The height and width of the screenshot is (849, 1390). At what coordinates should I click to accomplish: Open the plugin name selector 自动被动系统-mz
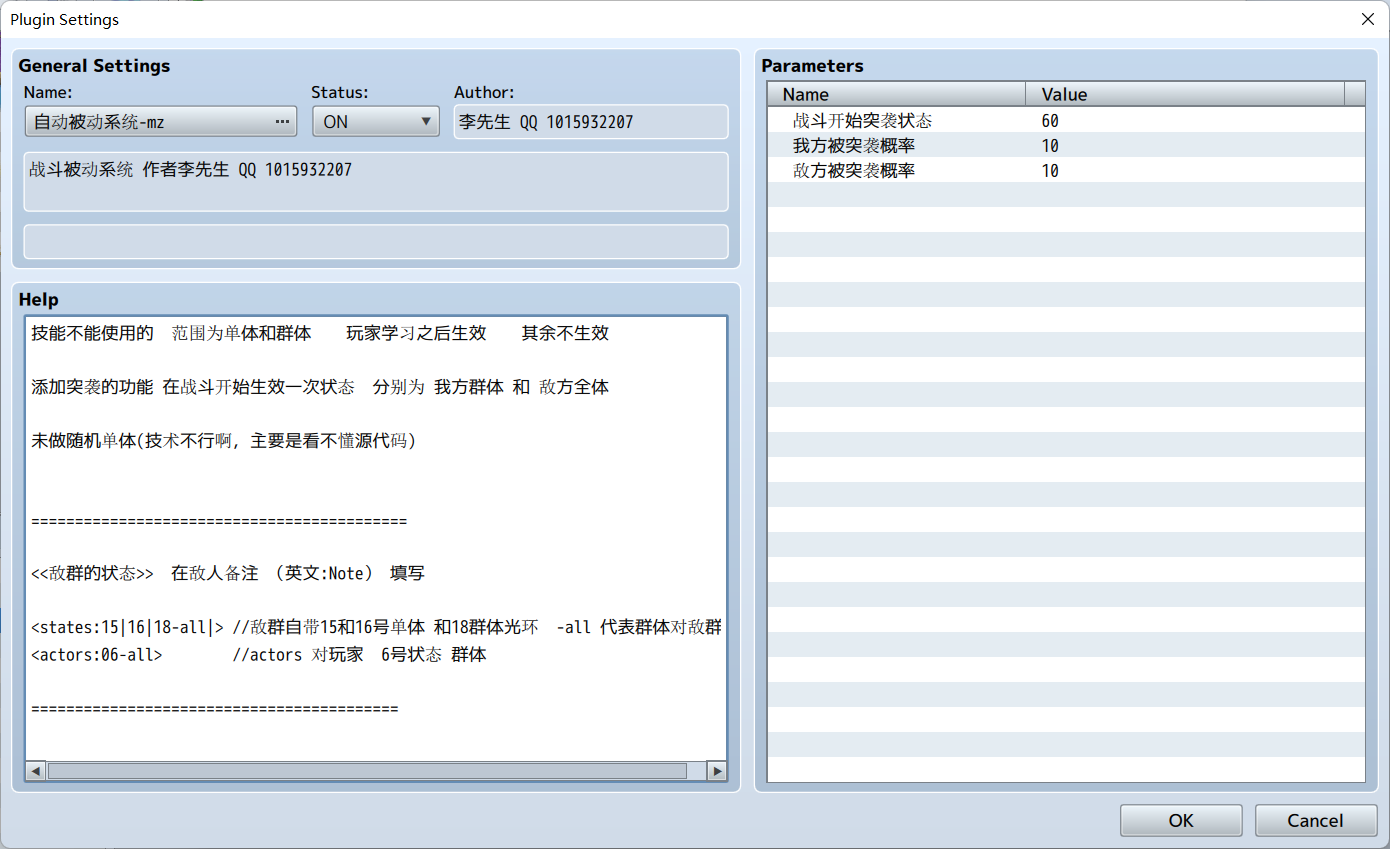pos(160,122)
